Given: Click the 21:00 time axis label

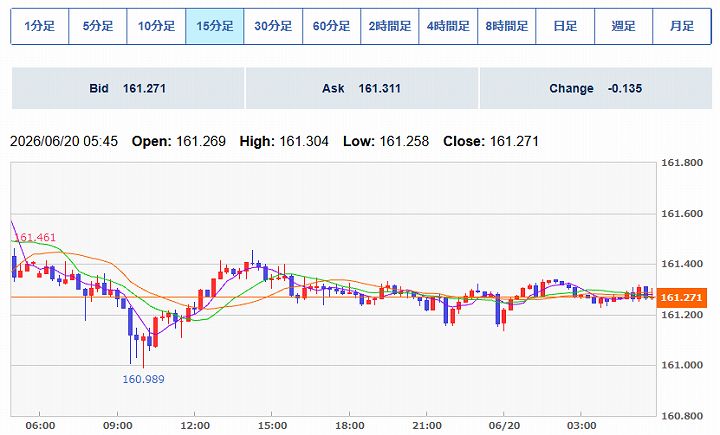Looking at the screenshot, I should [427, 426].
